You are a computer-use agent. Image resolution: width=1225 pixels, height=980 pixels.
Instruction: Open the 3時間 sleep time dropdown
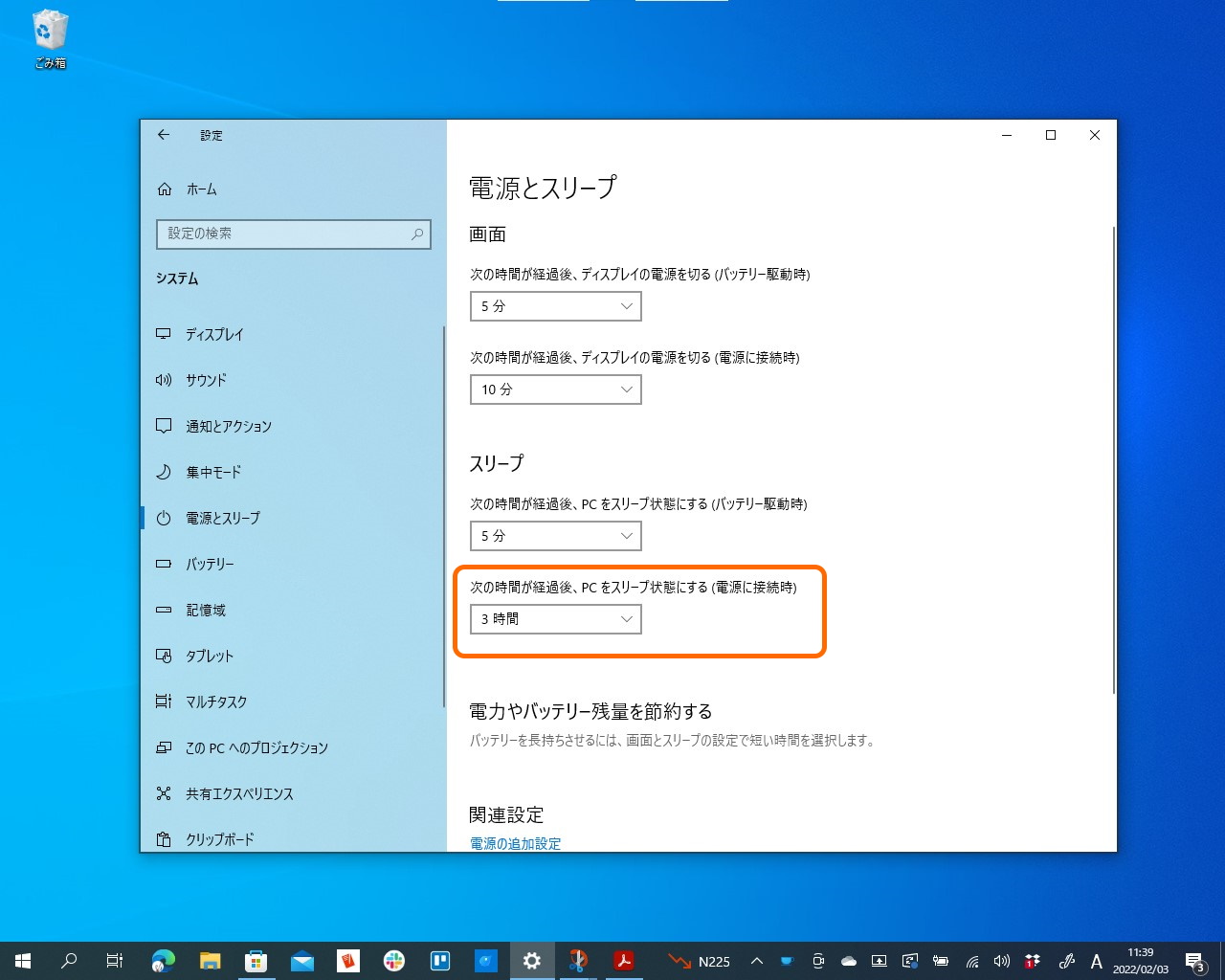click(x=555, y=619)
